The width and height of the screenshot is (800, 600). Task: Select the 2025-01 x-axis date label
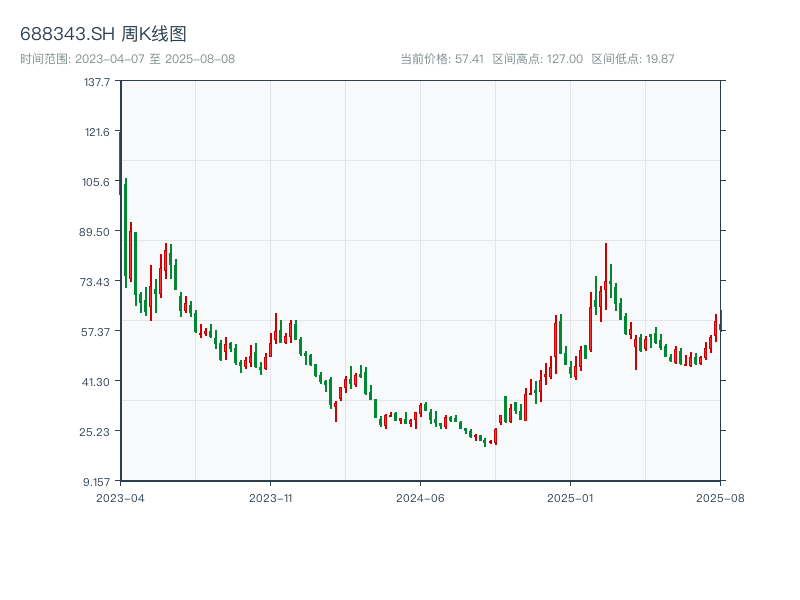570,497
